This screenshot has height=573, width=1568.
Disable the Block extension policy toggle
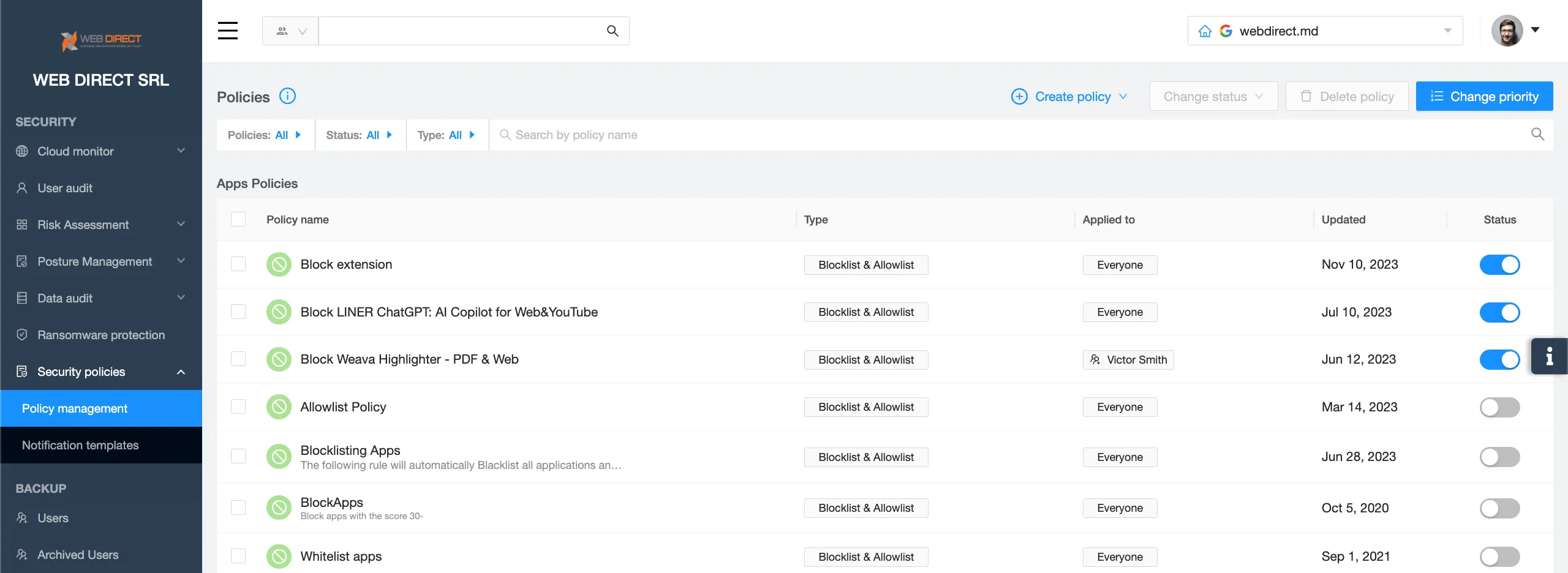pyautogui.click(x=1499, y=264)
